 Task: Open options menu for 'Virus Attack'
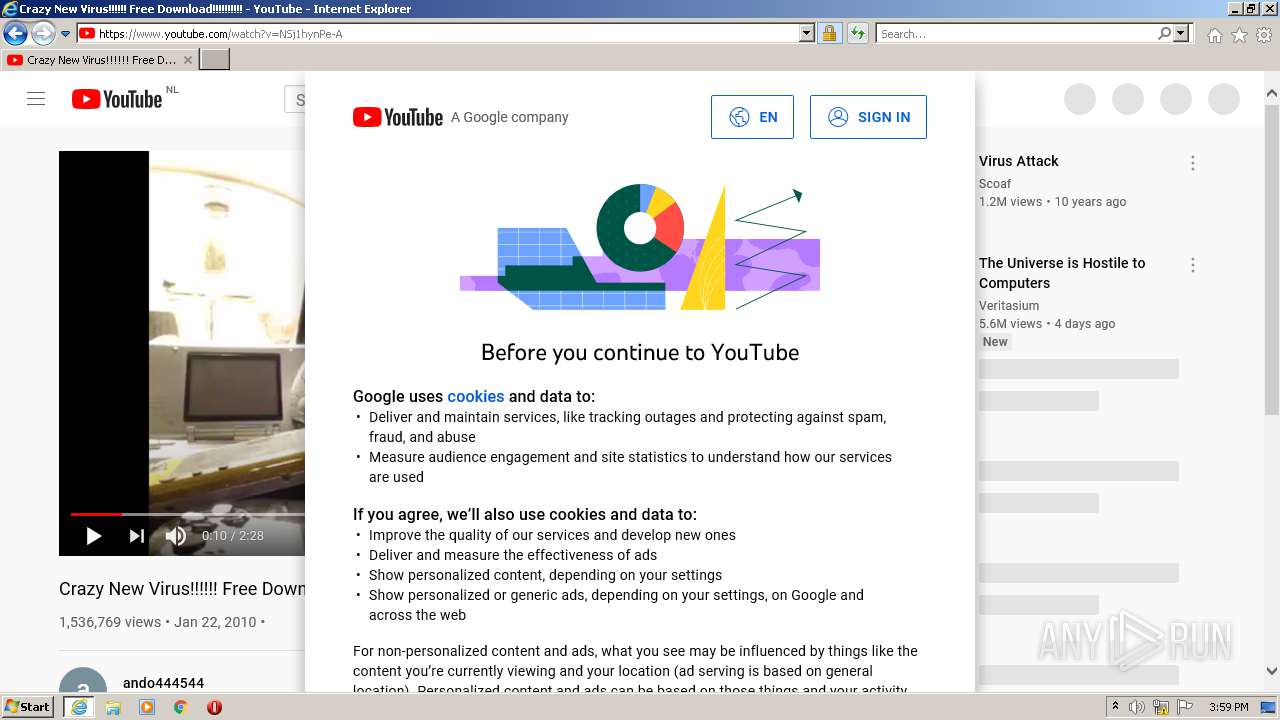(1192, 163)
